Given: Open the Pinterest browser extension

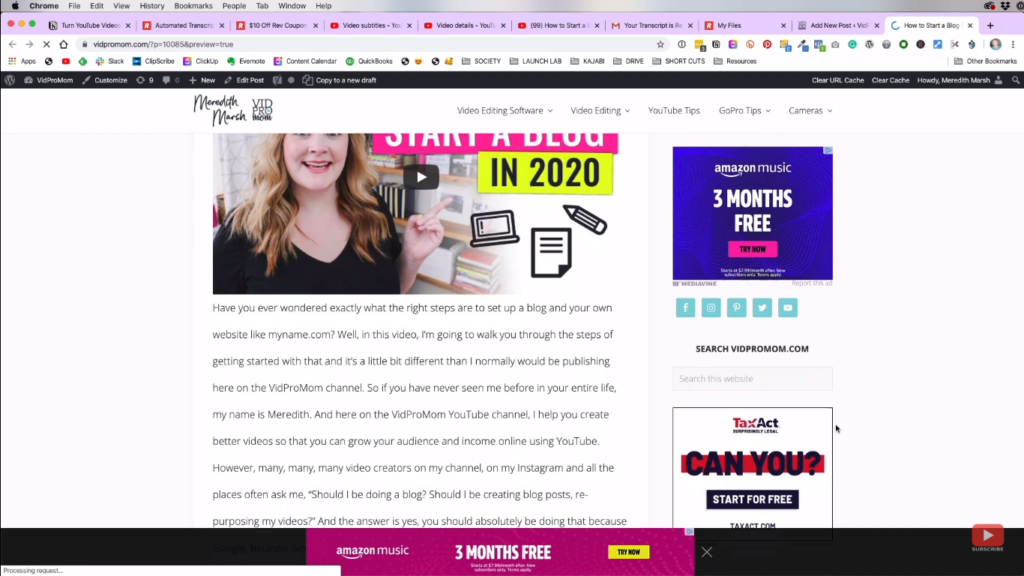Looking at the screenshot, I should 767,44.
